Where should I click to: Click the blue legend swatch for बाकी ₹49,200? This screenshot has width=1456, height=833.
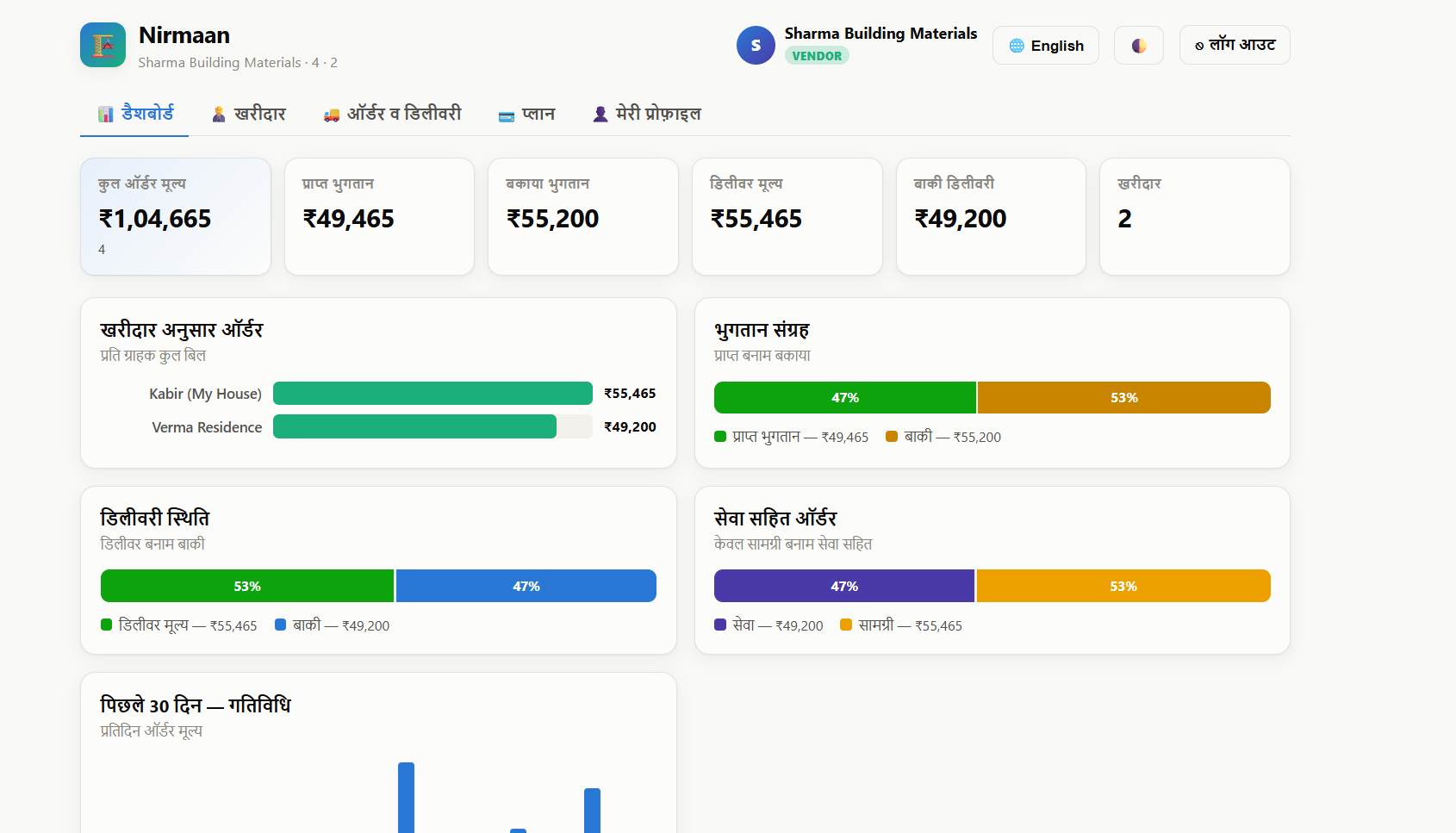[280, 625]
